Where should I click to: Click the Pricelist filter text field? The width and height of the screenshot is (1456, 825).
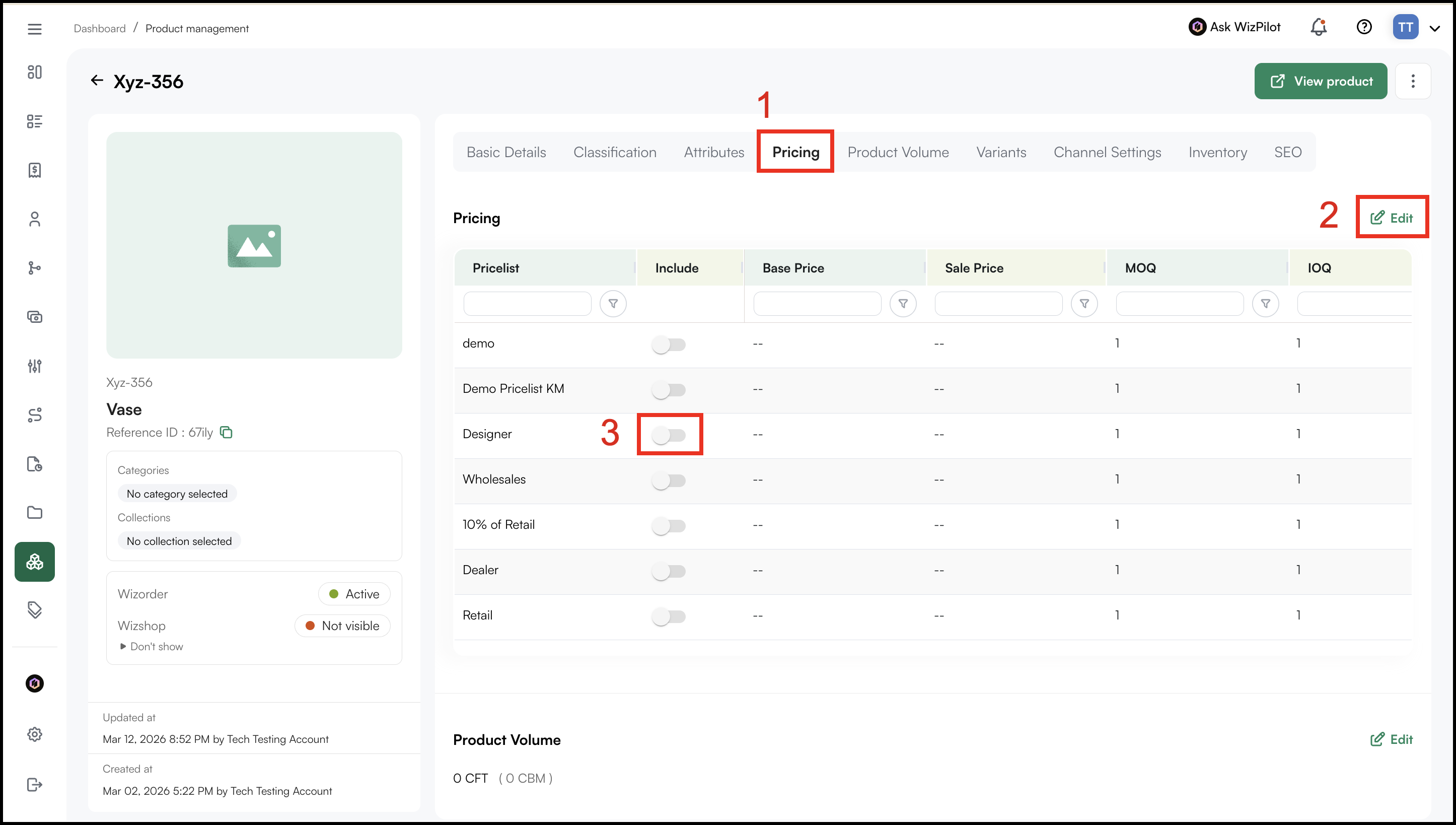[527, 304]
